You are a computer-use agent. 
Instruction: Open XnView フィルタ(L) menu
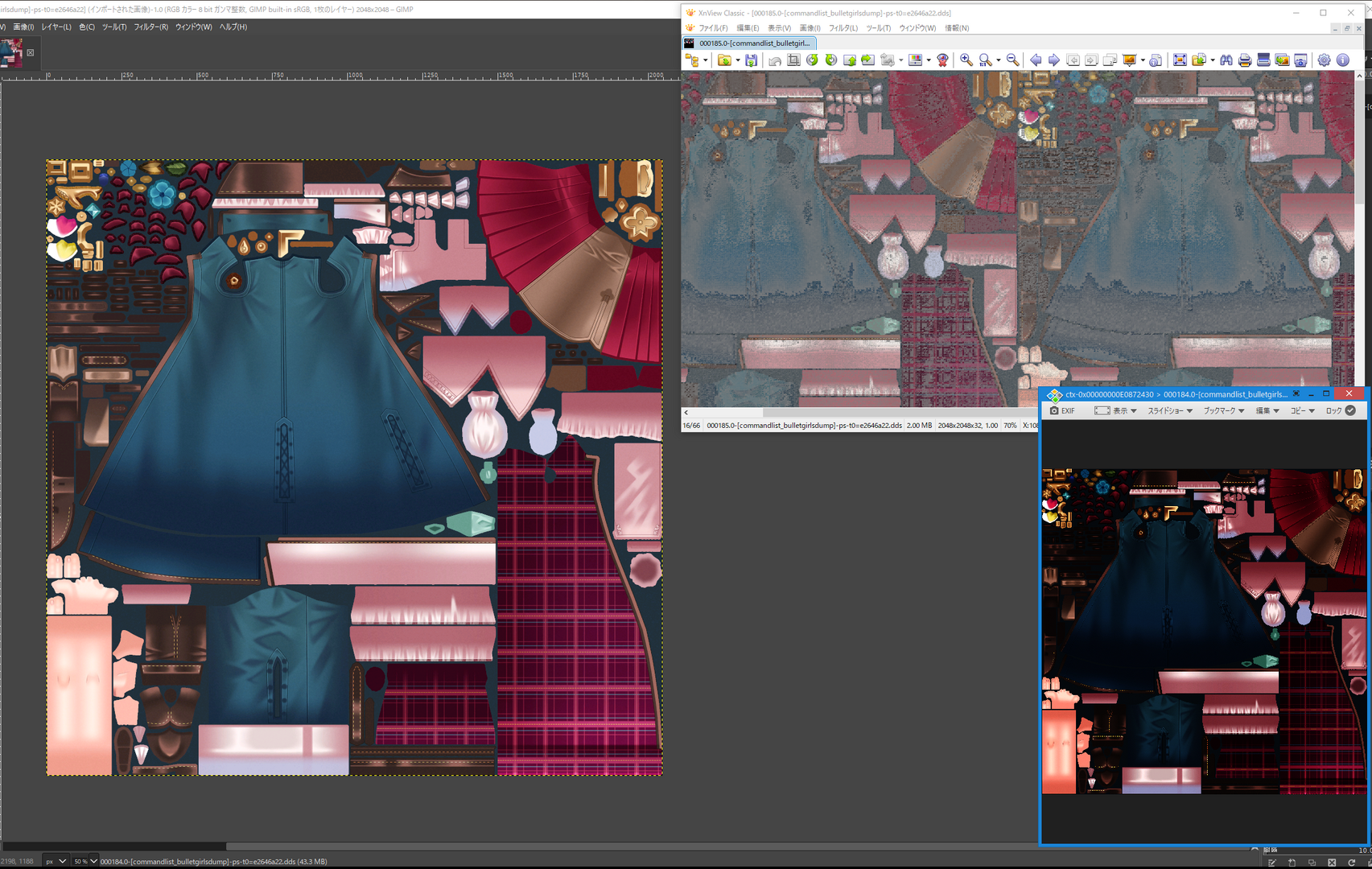click(843, 28)
